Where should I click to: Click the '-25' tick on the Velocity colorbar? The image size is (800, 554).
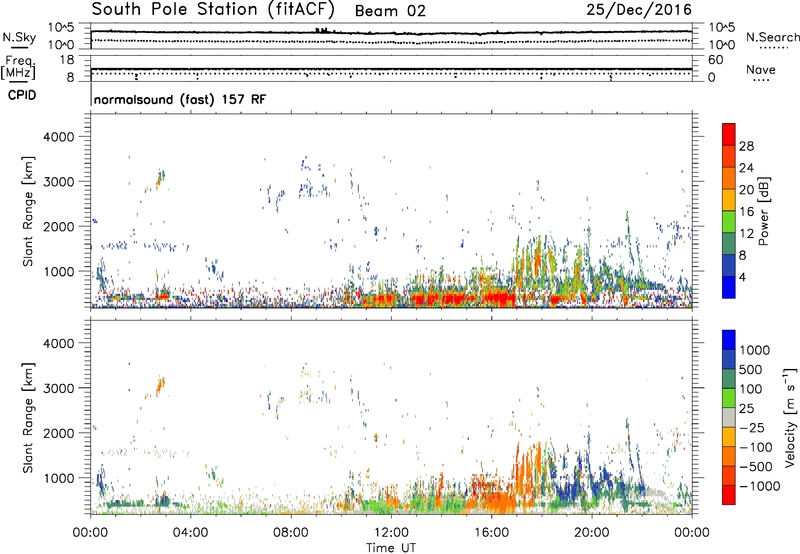[x=751, y=428]
